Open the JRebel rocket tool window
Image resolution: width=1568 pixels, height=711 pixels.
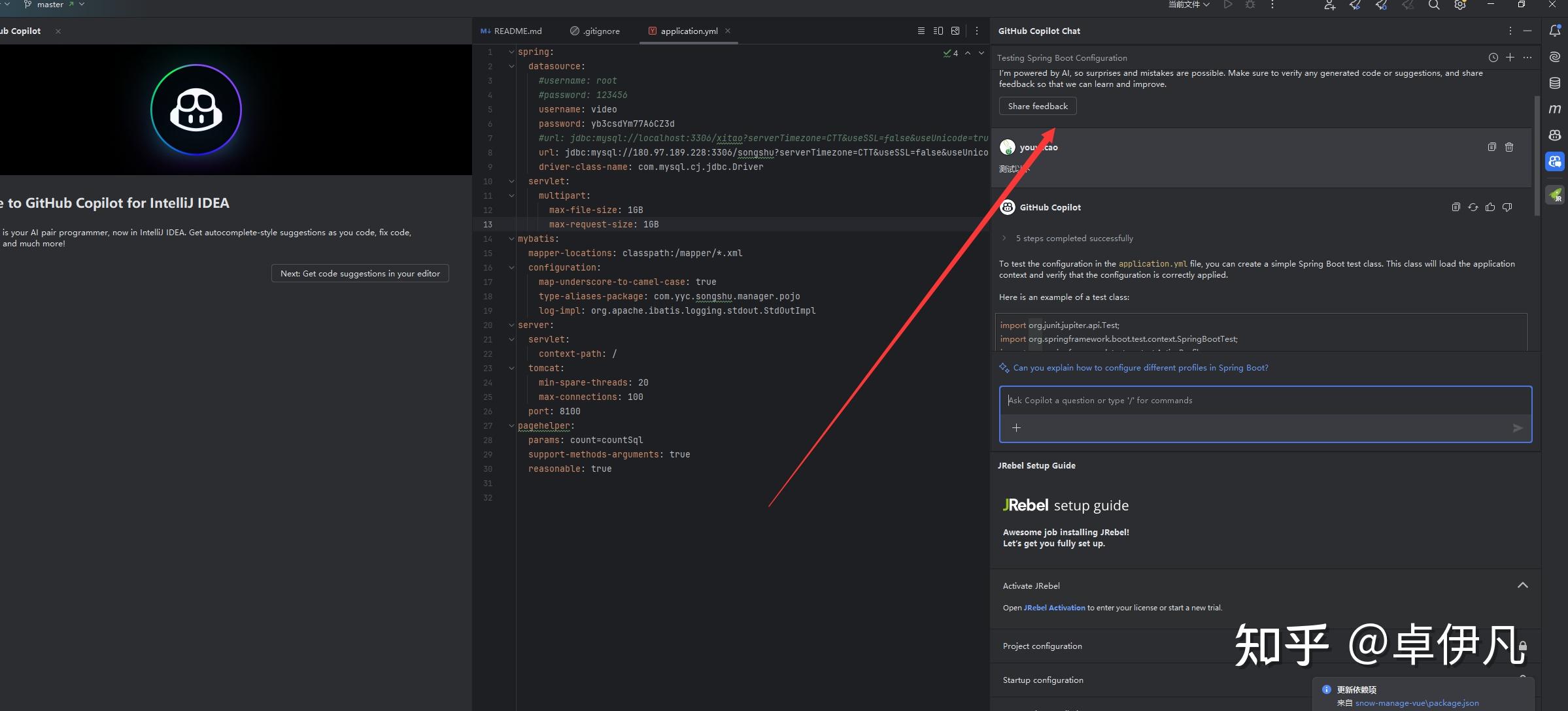pos(1555,194)
